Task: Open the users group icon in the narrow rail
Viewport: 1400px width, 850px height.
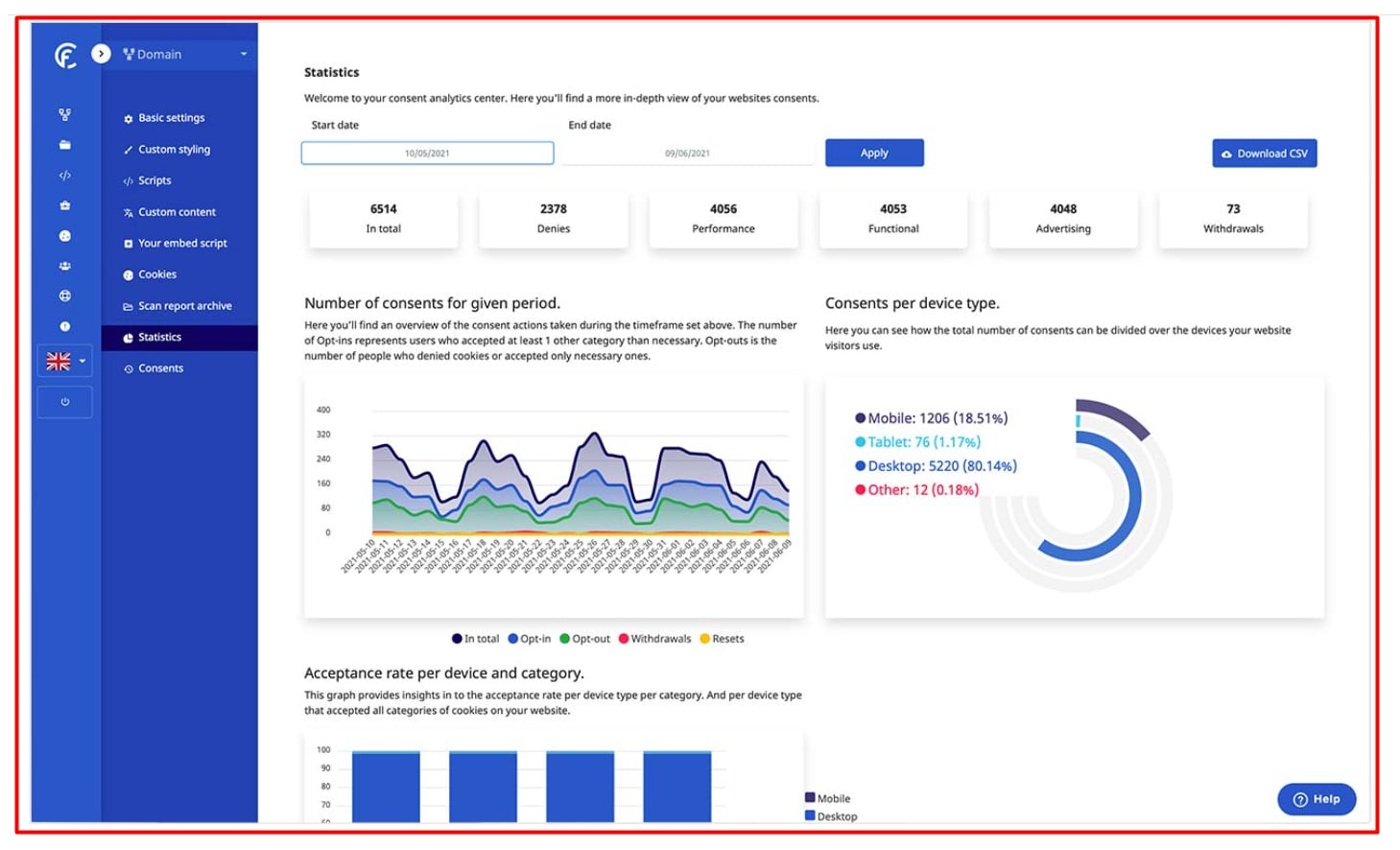Action: (x=64, y=266)
